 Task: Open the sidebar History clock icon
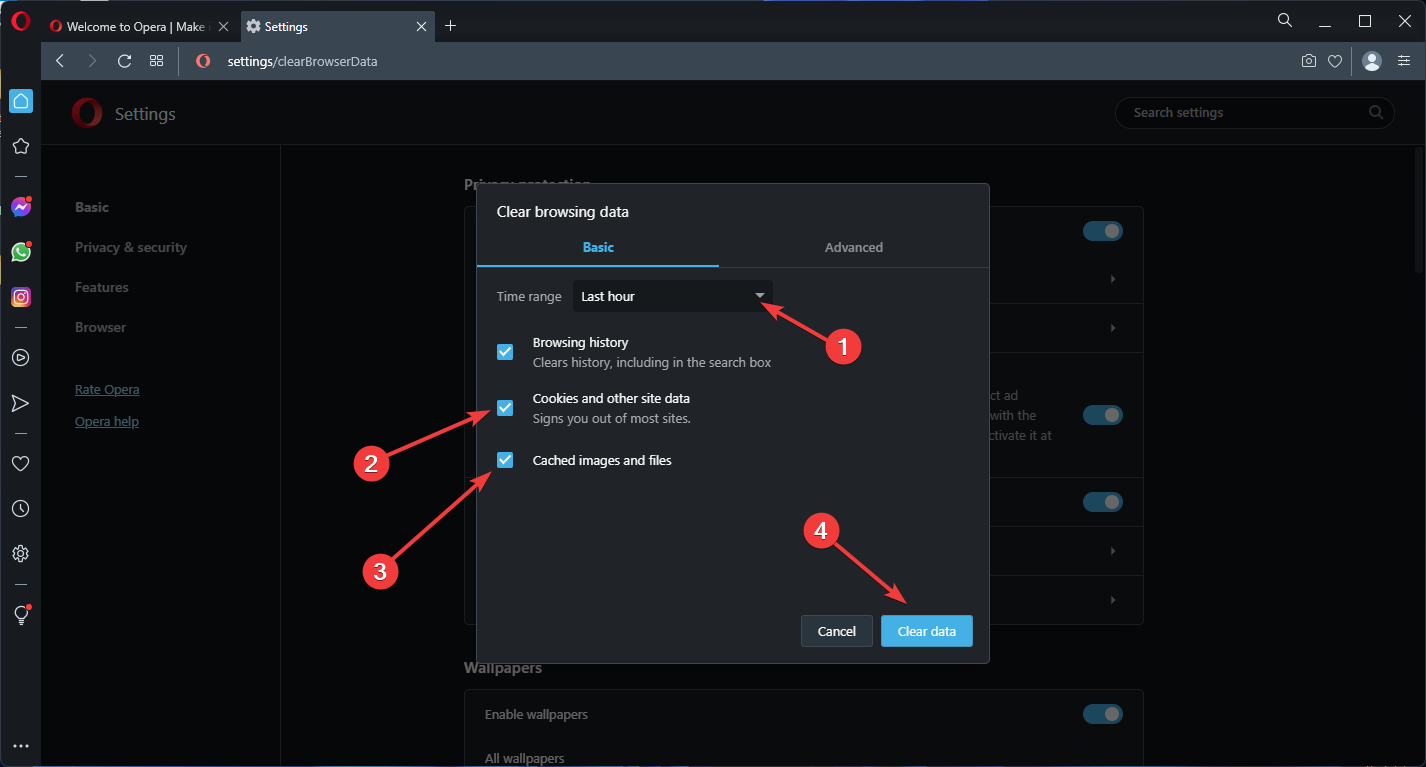[x=20, y=509]
